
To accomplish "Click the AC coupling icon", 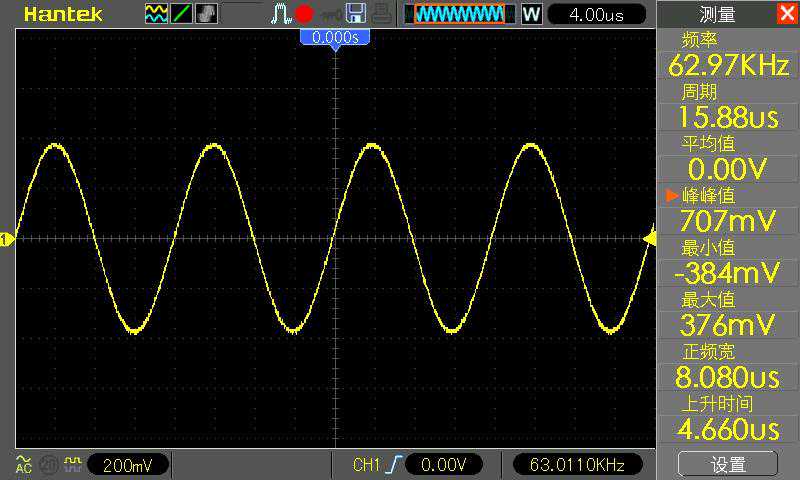I will [22, 464].
